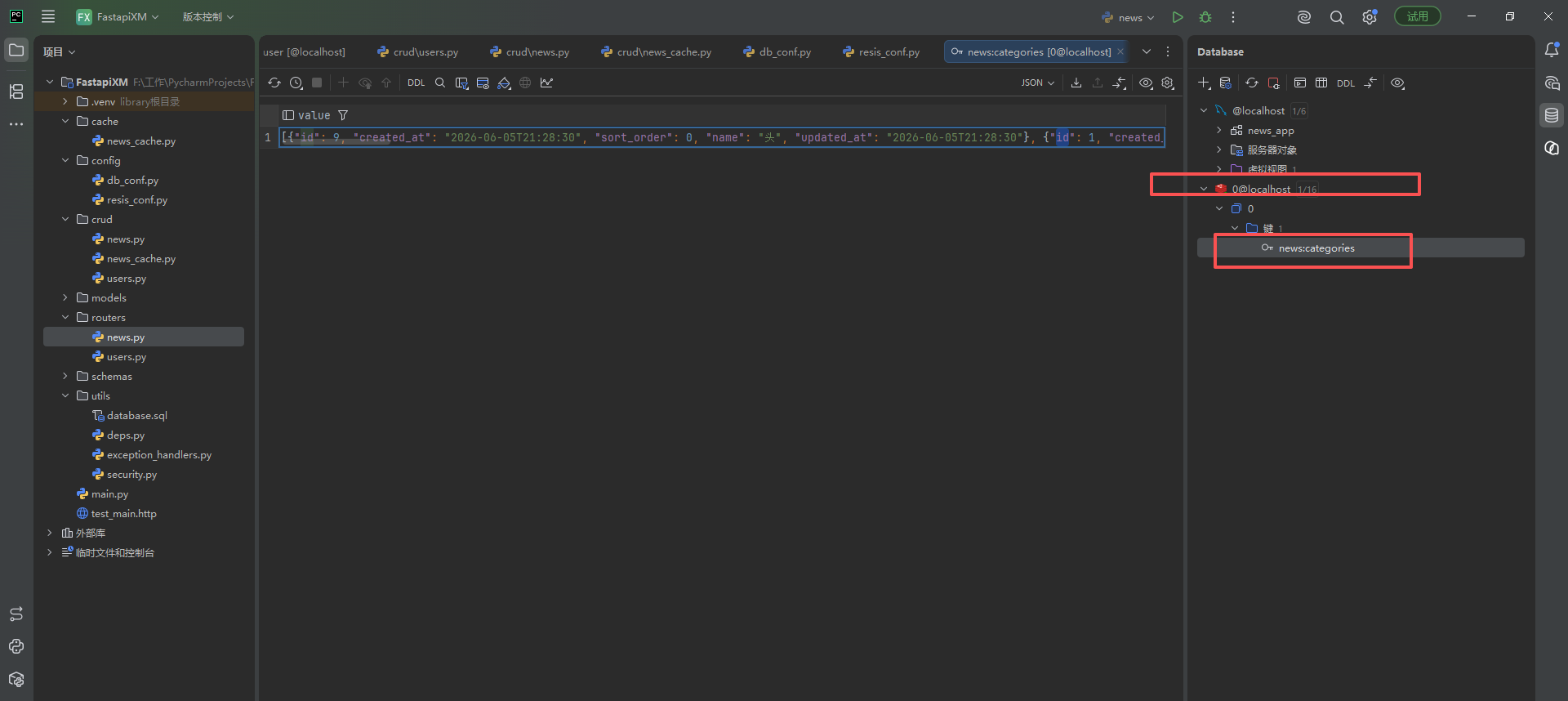Start debugging with the bug icon

point(1205,17)
